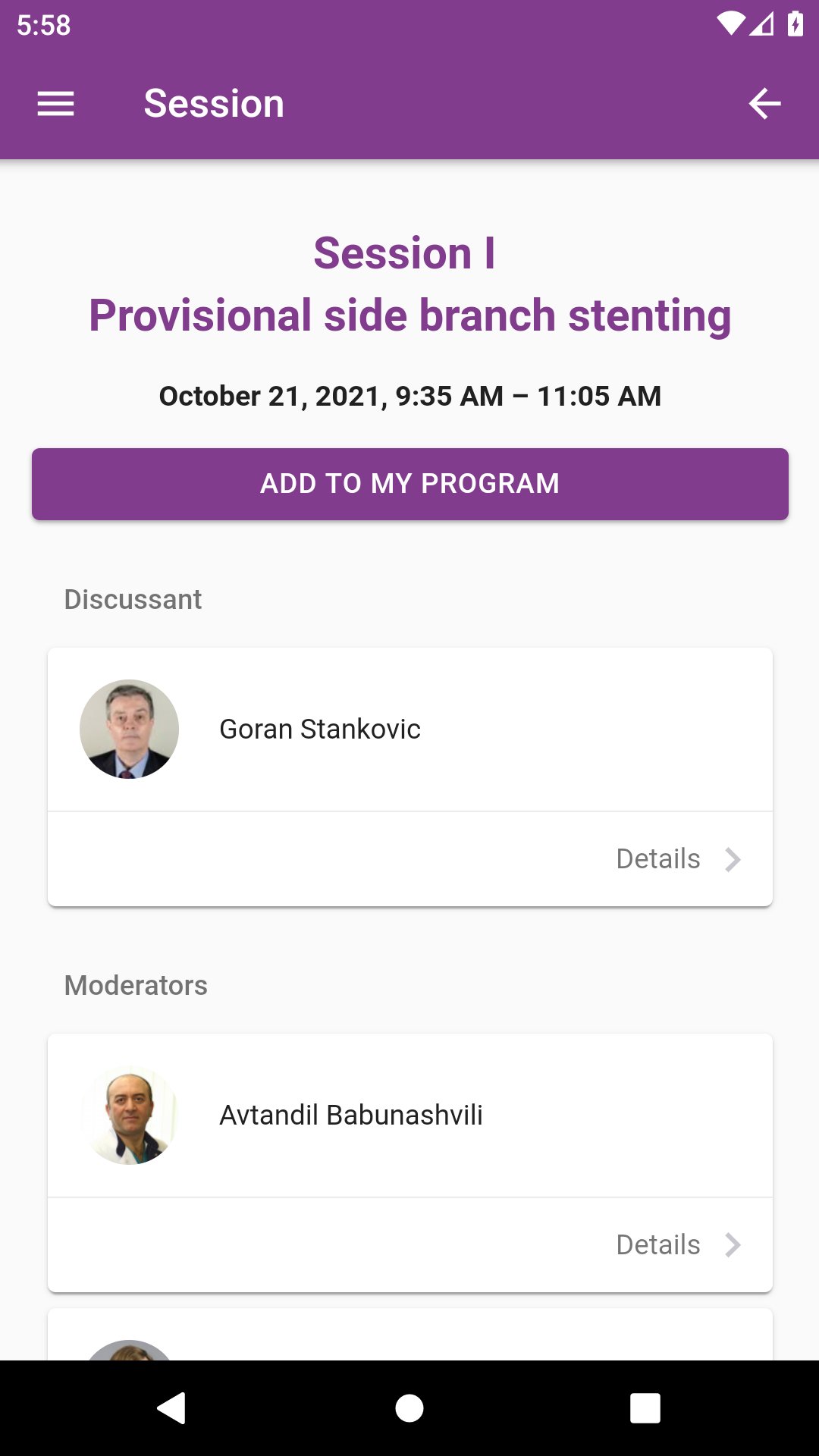This screenshot has height=1456, width=819.
Task: Tap the Provisional side branch stenting heading
Action: (410, 315)
